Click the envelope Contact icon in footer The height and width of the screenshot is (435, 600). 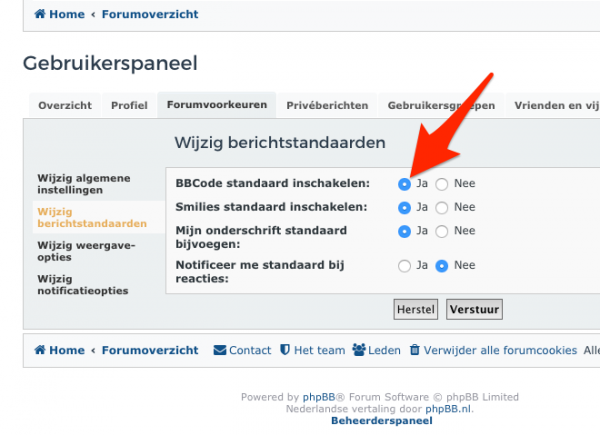[x=220, y=350]
